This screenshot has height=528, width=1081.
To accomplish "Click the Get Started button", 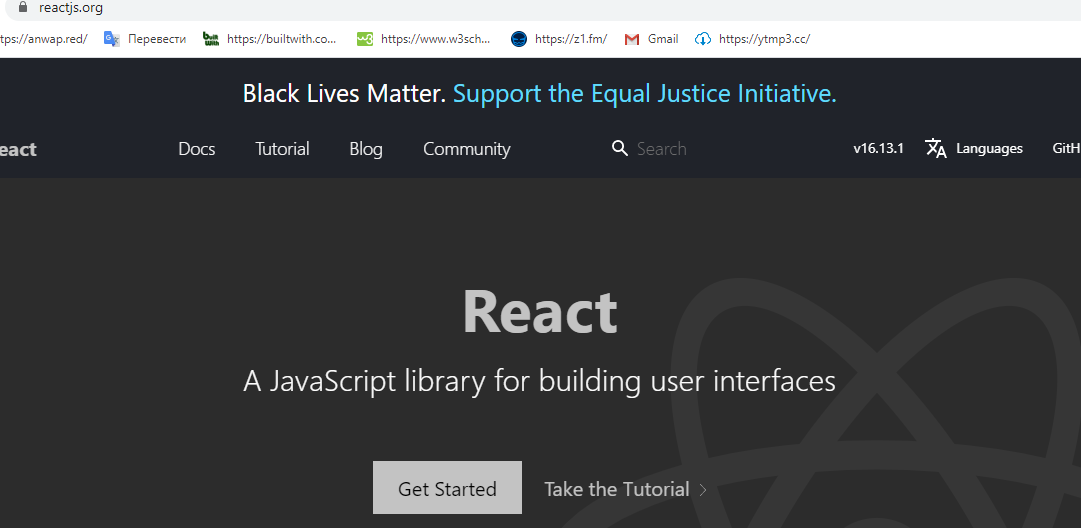I will pyautogui.click(x=447, y=487).
